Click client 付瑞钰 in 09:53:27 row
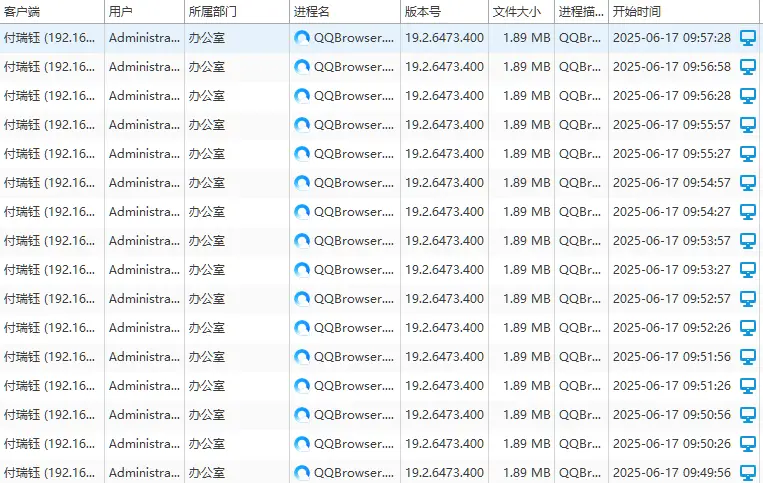The height and width of the screenshot is (483, 763). click(x=49, y=270)
